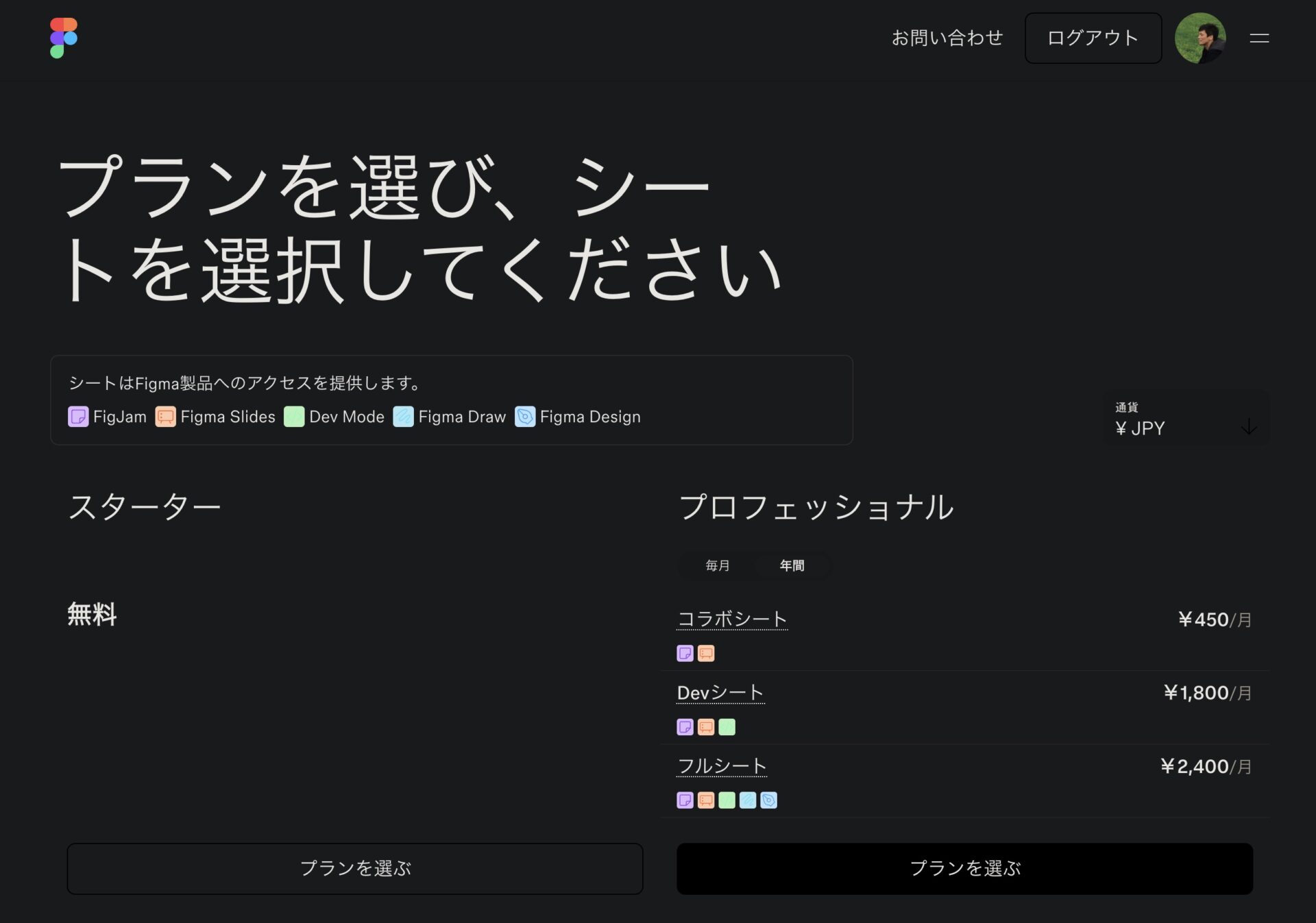Click the Figma logo in header
1316x923 pixels.
[64, 38]
